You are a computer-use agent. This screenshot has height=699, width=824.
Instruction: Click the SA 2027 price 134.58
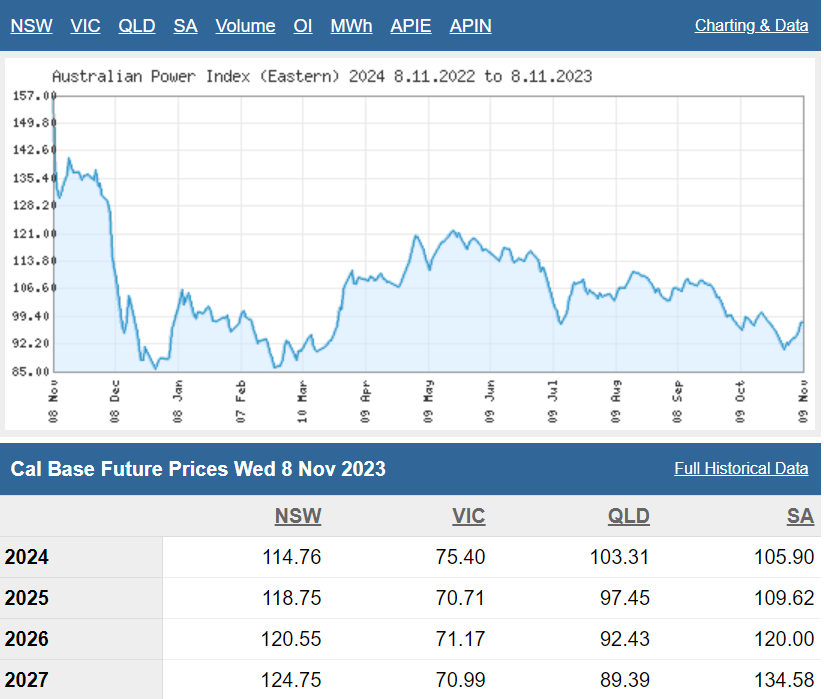784,681
